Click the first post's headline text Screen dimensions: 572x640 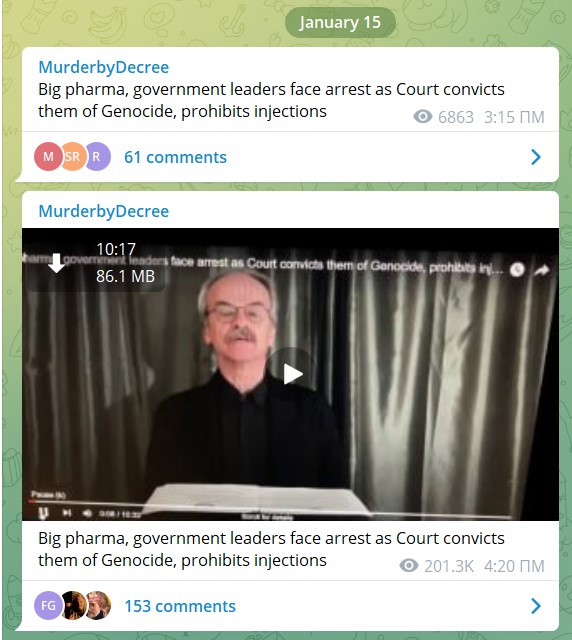tap(271, 100)
